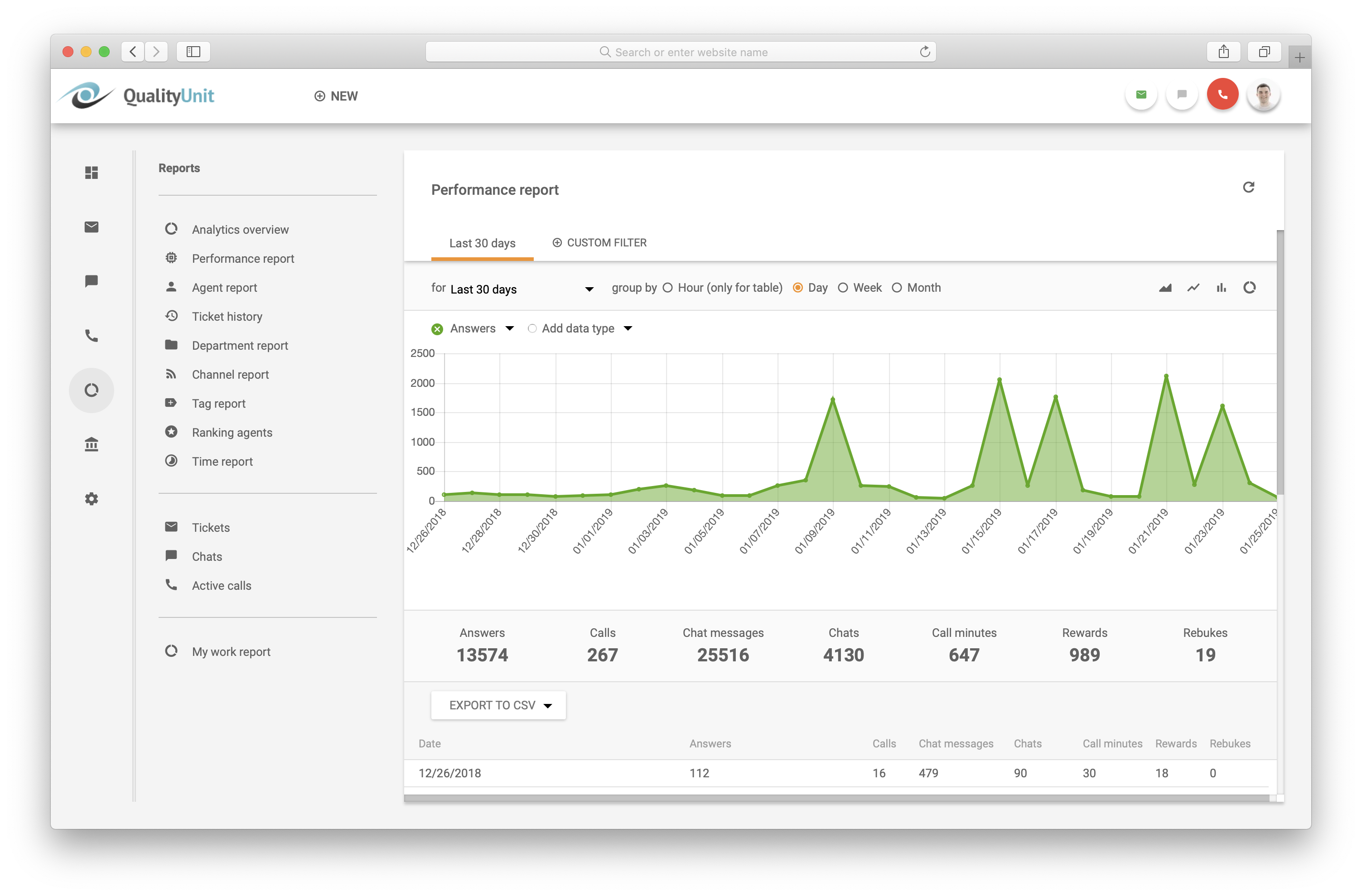
Task: Open the Tickets mail icon in the sidebar
Action: click(x=92, y=226)
